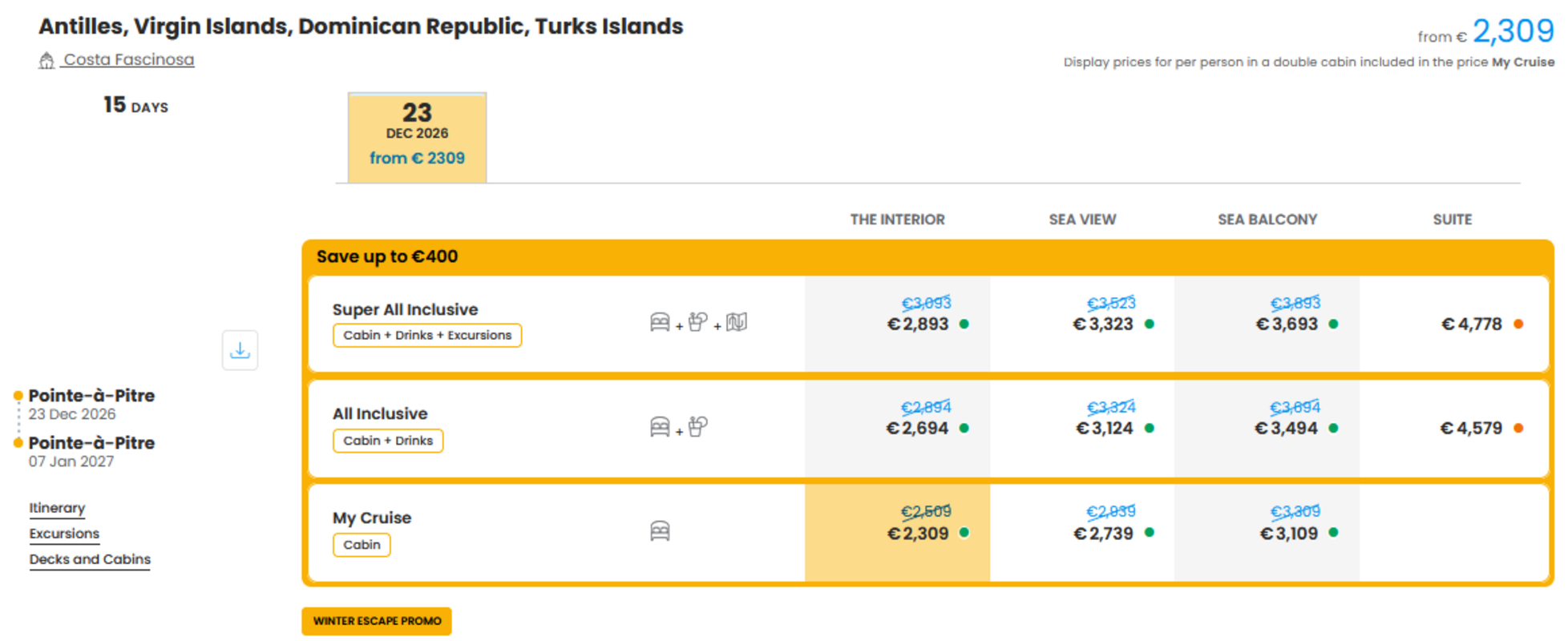Screen dimensions: 1568x641
Task: Click the drinks icon in All Inclusive row
Action: pos(698,427)
